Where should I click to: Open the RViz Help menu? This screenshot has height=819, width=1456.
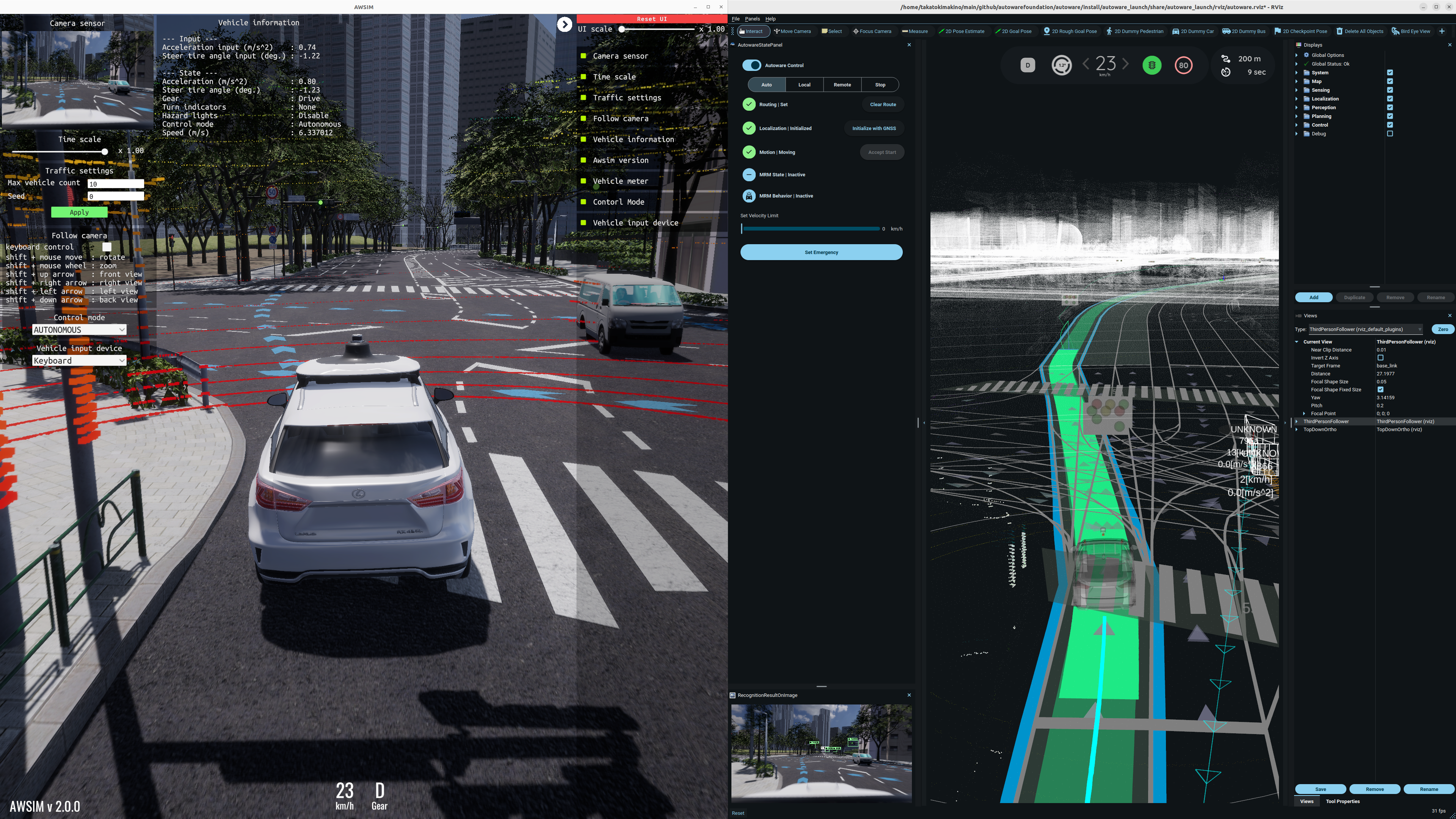770,19
